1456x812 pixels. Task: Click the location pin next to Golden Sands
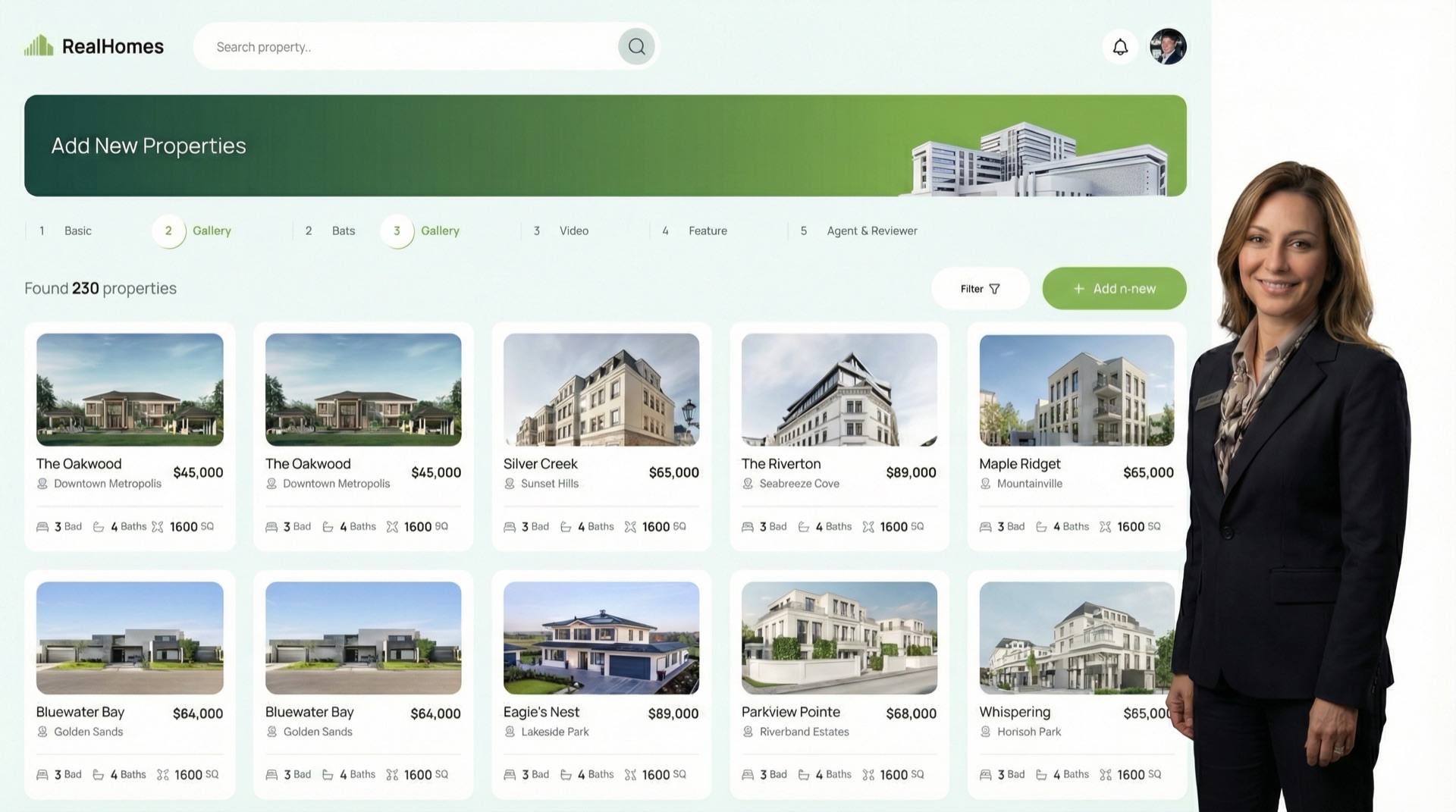tap(43, 732)
